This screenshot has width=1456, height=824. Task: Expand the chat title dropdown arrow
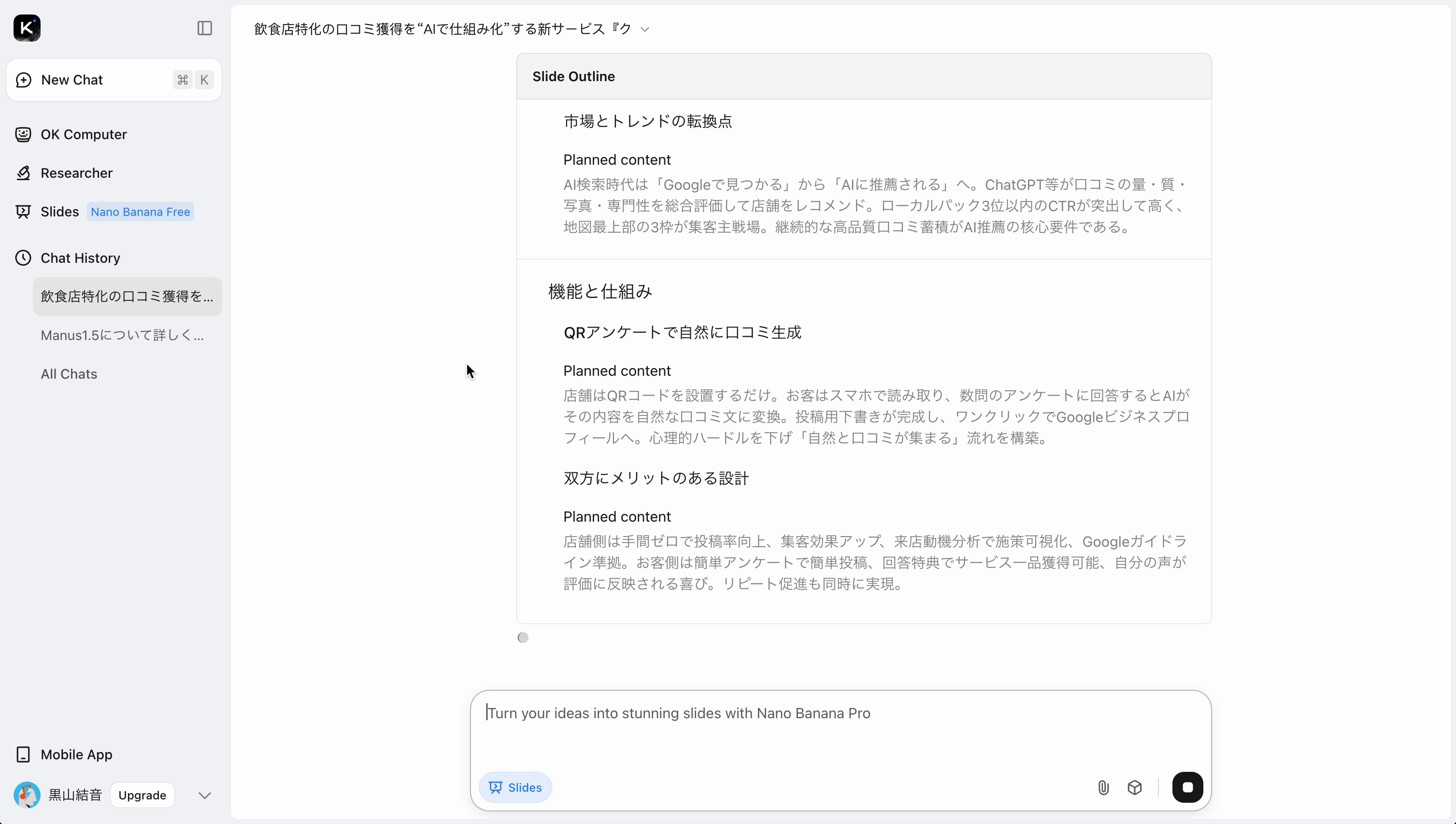point(644,29)
